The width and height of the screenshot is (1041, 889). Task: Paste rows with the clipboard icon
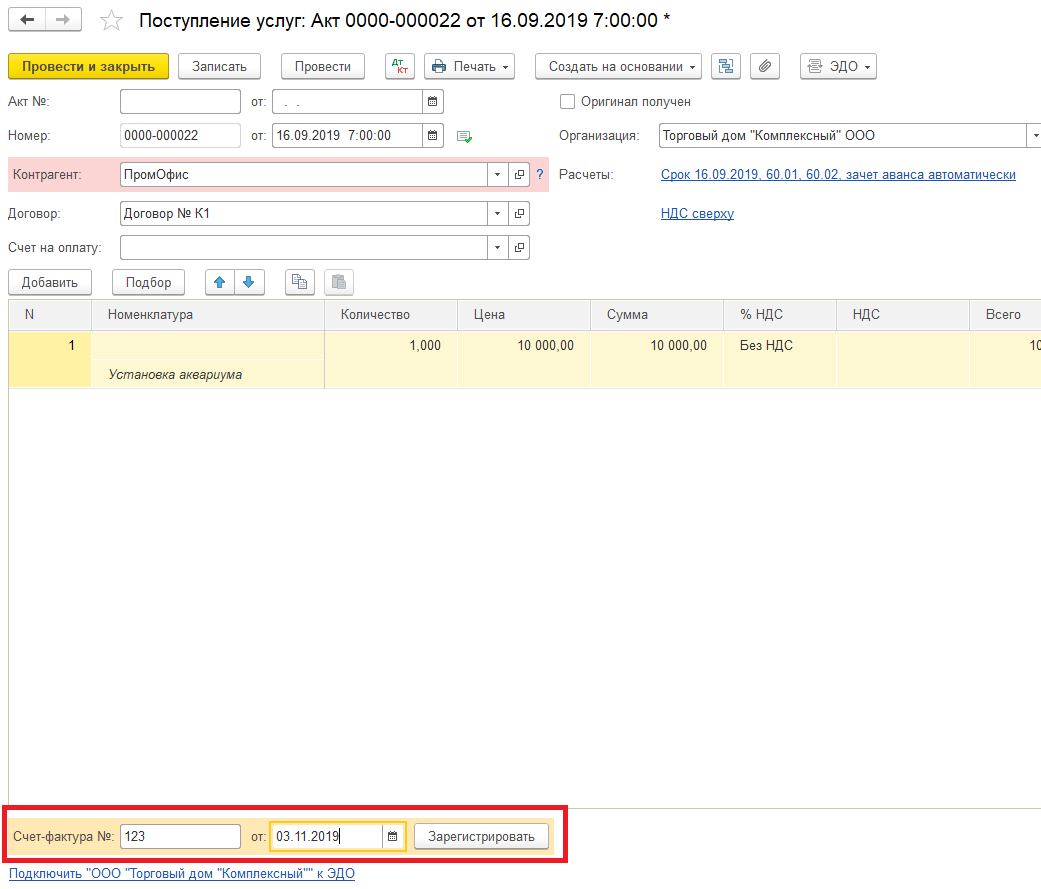[x=339, y=282]
